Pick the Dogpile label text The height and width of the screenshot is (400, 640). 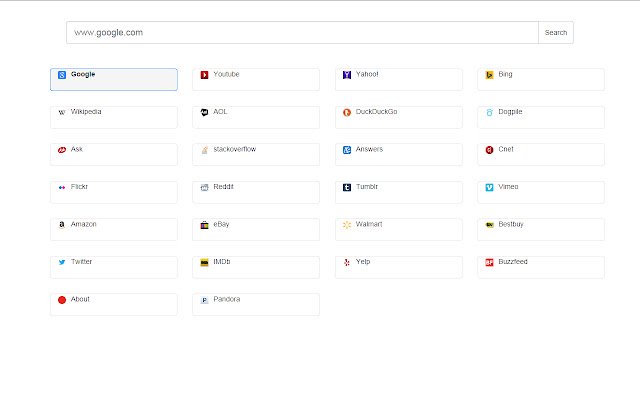click(510, 111)
